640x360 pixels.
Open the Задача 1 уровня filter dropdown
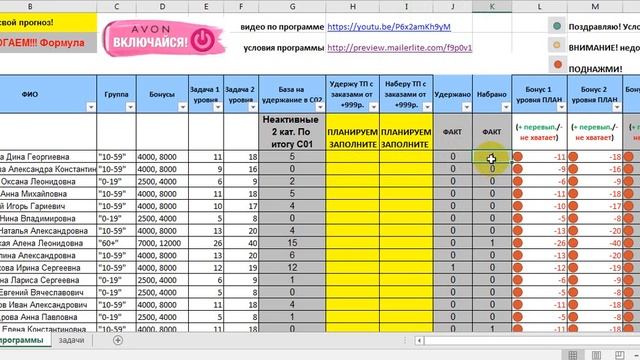[218, 107]
